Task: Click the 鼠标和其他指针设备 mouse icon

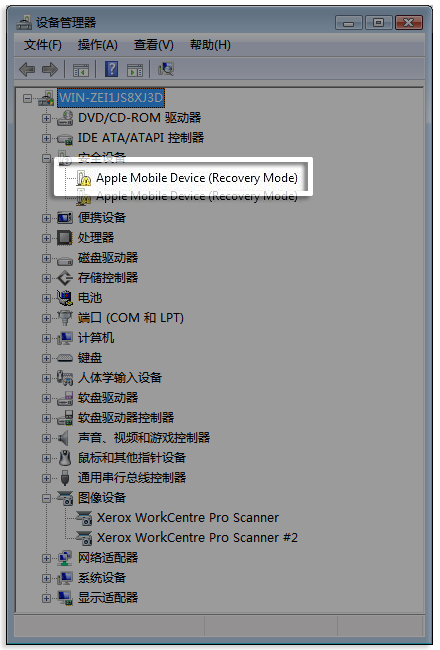Action: 65,458
